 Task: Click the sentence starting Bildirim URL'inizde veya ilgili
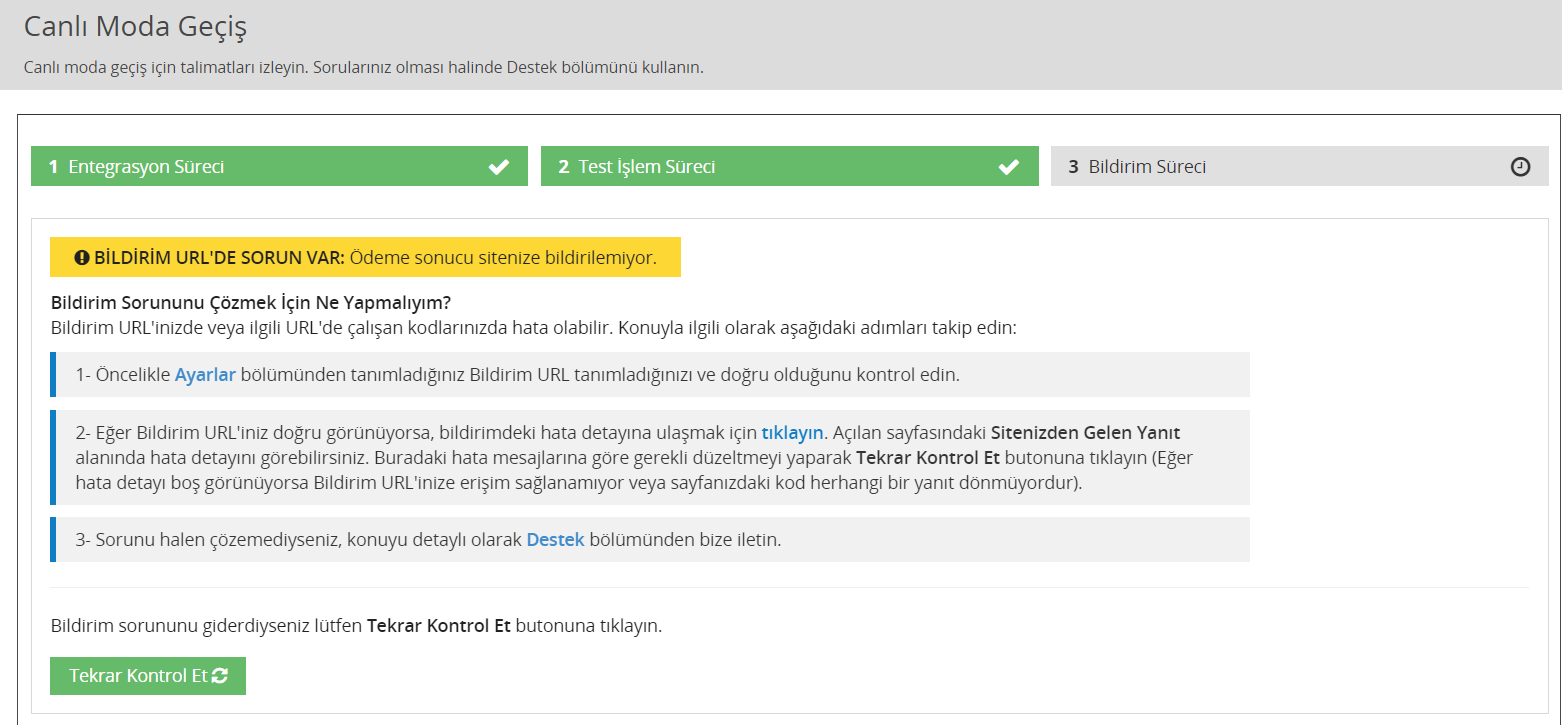coord(533,327)
